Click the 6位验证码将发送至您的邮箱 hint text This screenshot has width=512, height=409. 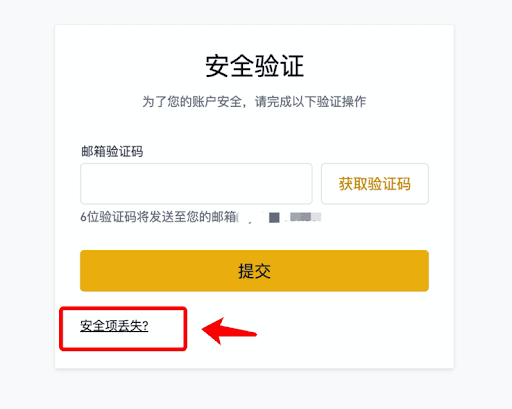(x=159, y=217)
